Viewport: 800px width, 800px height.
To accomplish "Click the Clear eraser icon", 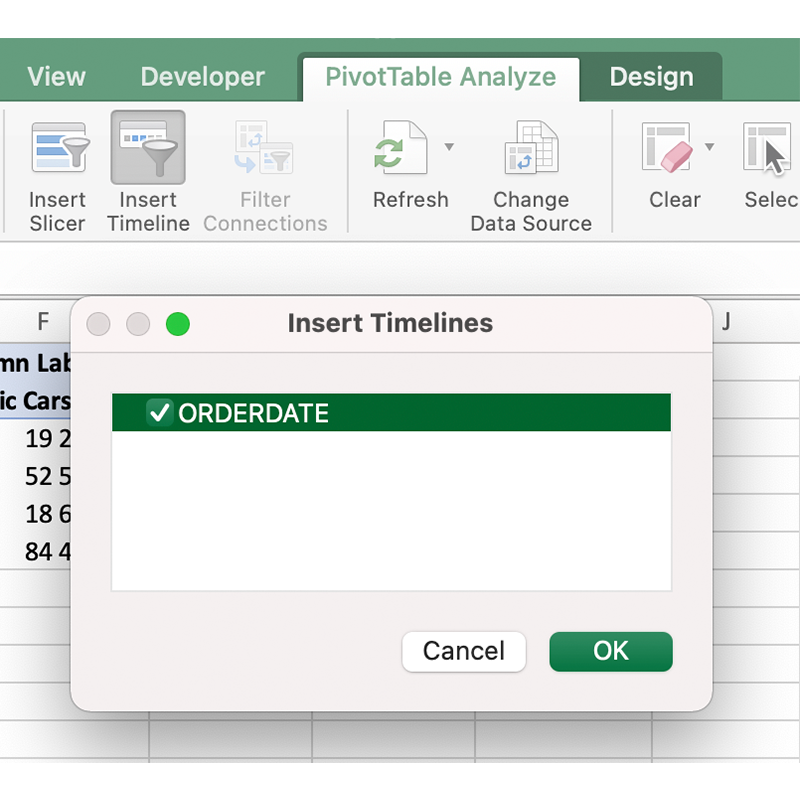I will pos(666,150).
